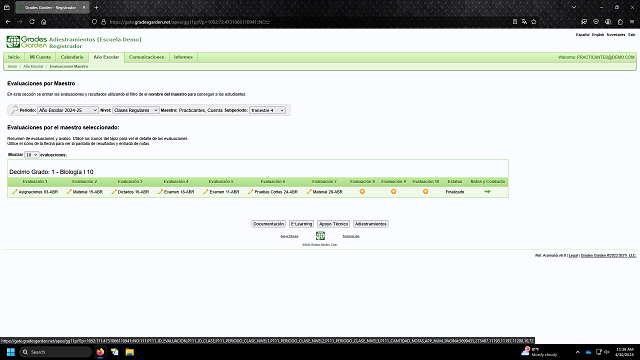Click pencil icon beside Dictados 16-ABR

[114, 191]
